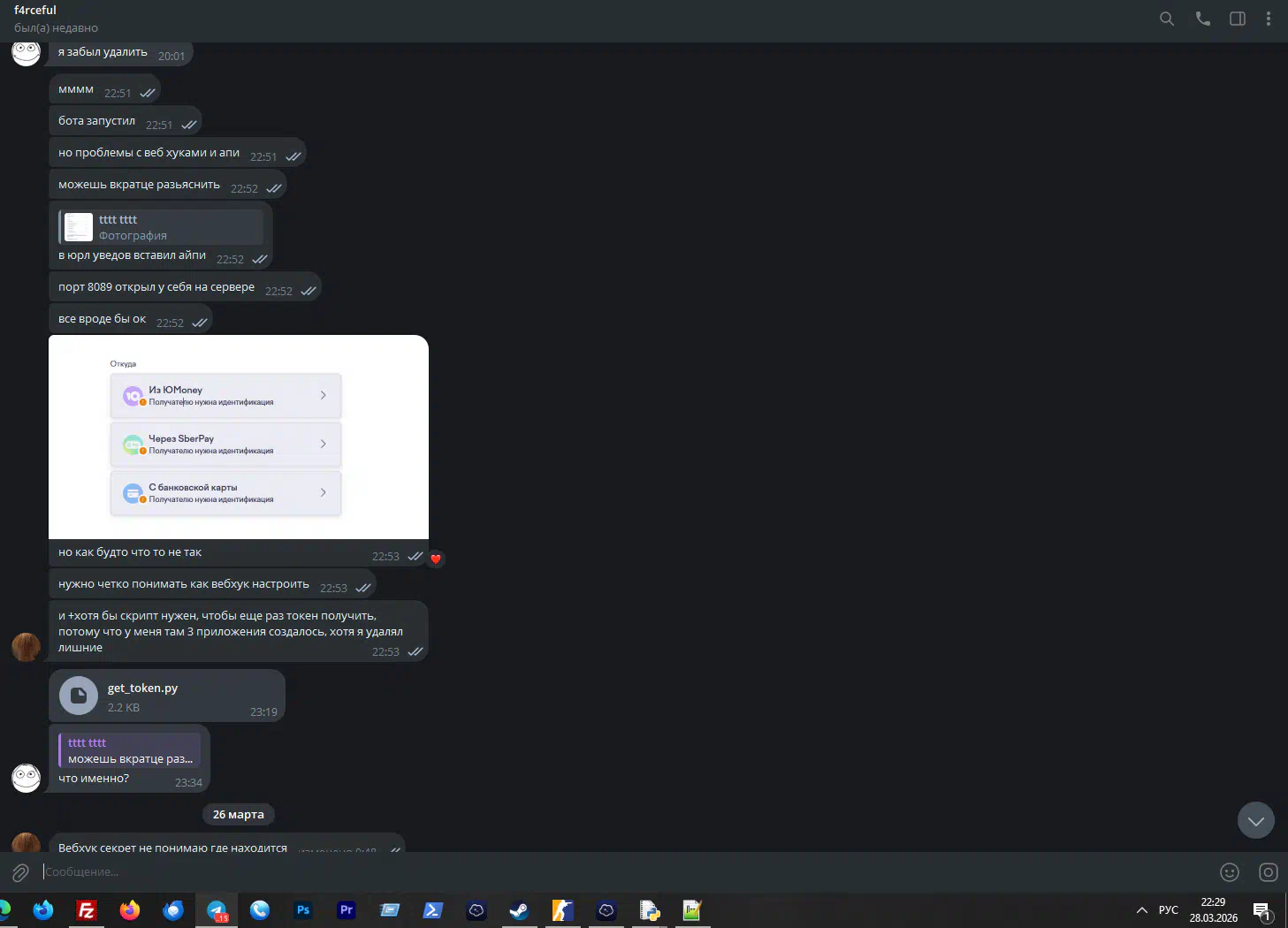Toggle the right info sidebar panel

click(1238, 19)
